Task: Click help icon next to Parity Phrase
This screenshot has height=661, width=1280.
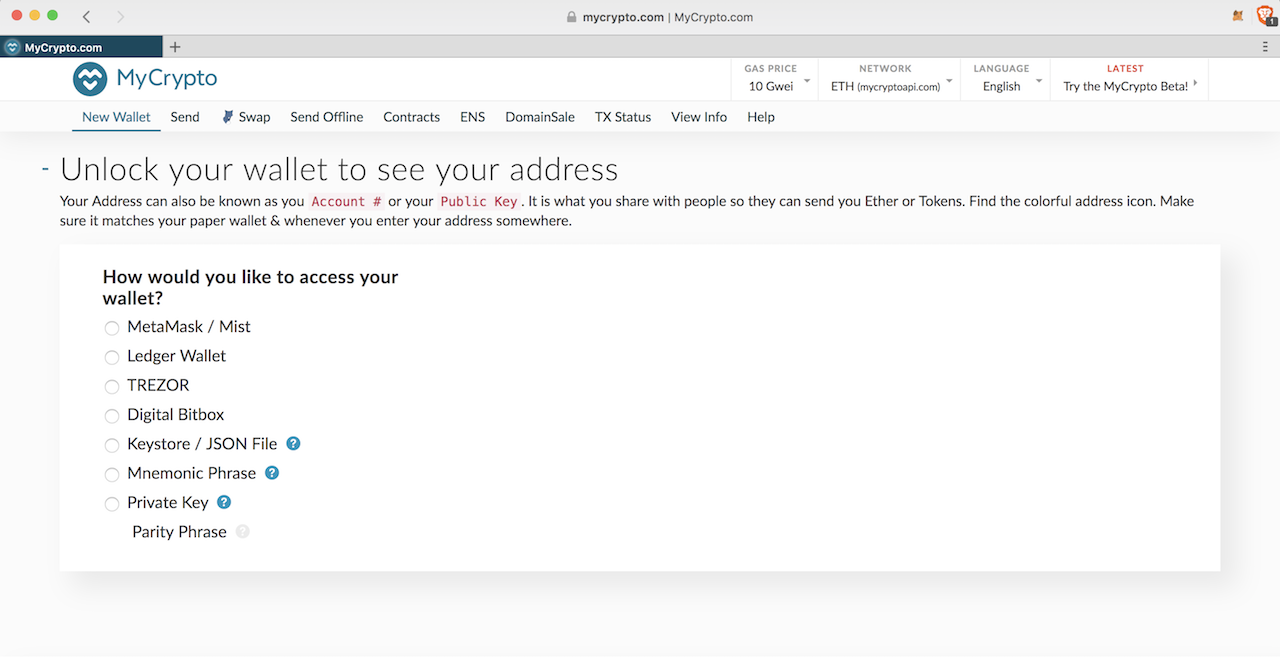Action: [242, 532]
